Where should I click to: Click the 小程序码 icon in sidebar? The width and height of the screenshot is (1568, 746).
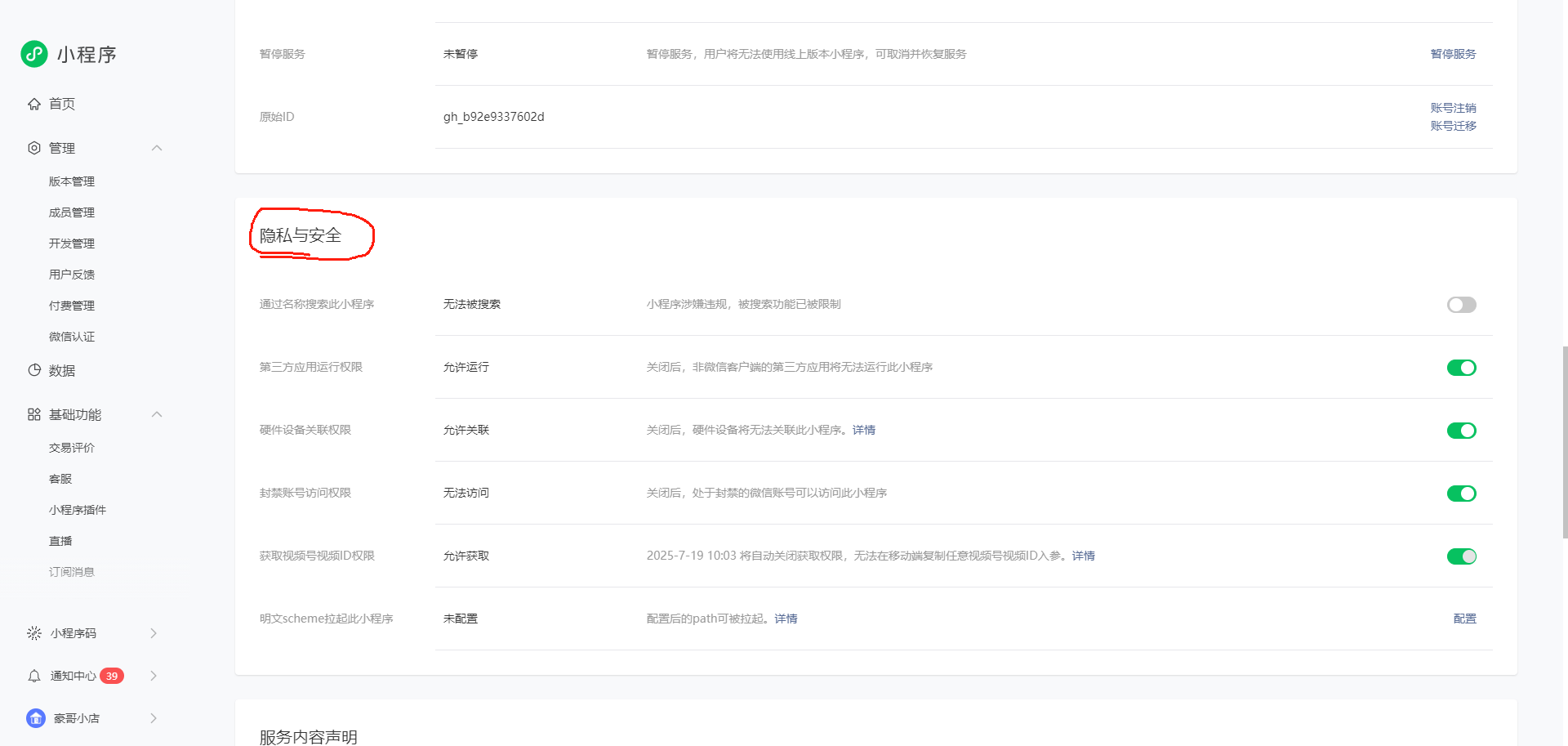coord(34,633)
